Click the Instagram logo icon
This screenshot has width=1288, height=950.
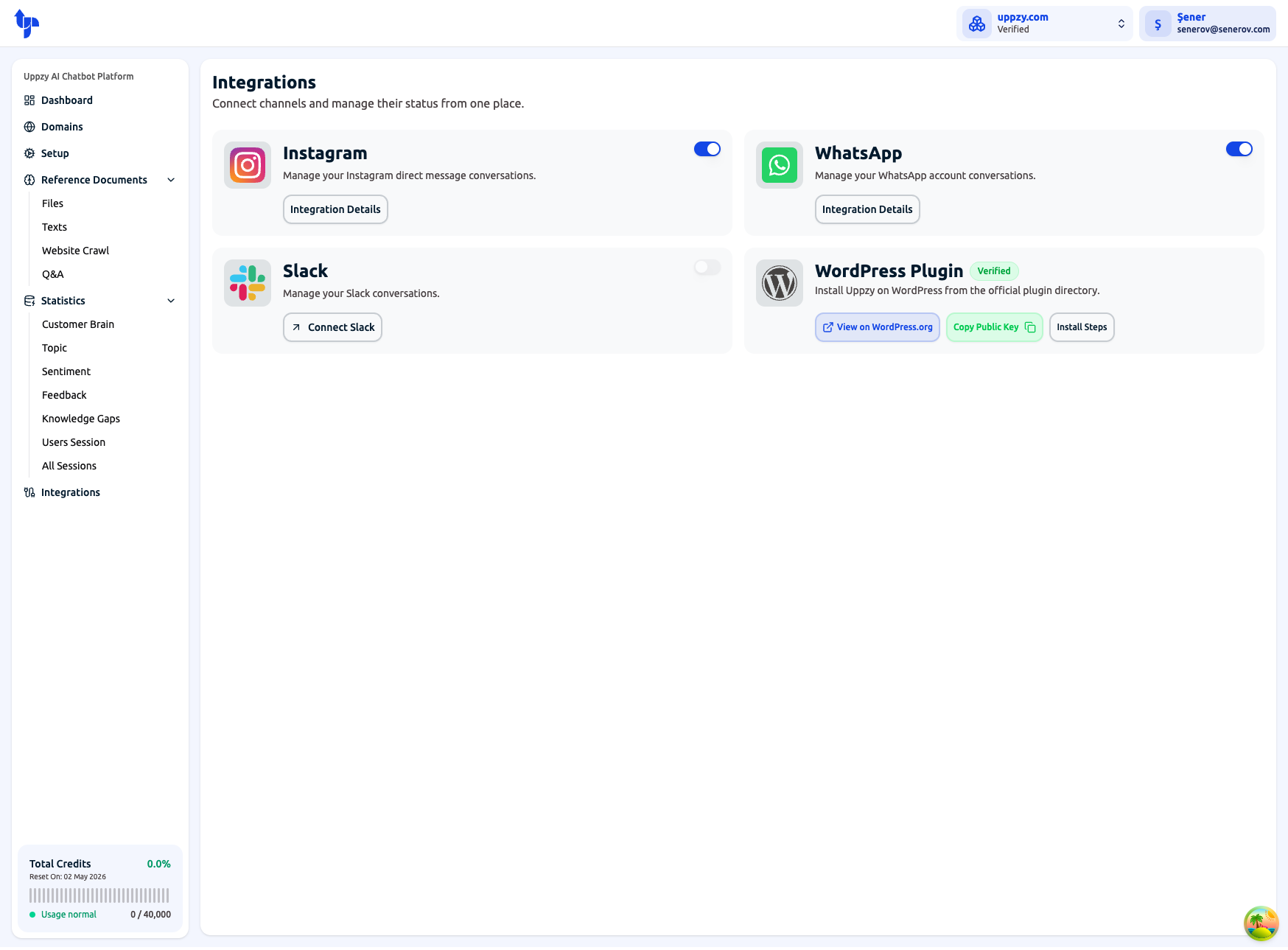[x=248, y=165]
